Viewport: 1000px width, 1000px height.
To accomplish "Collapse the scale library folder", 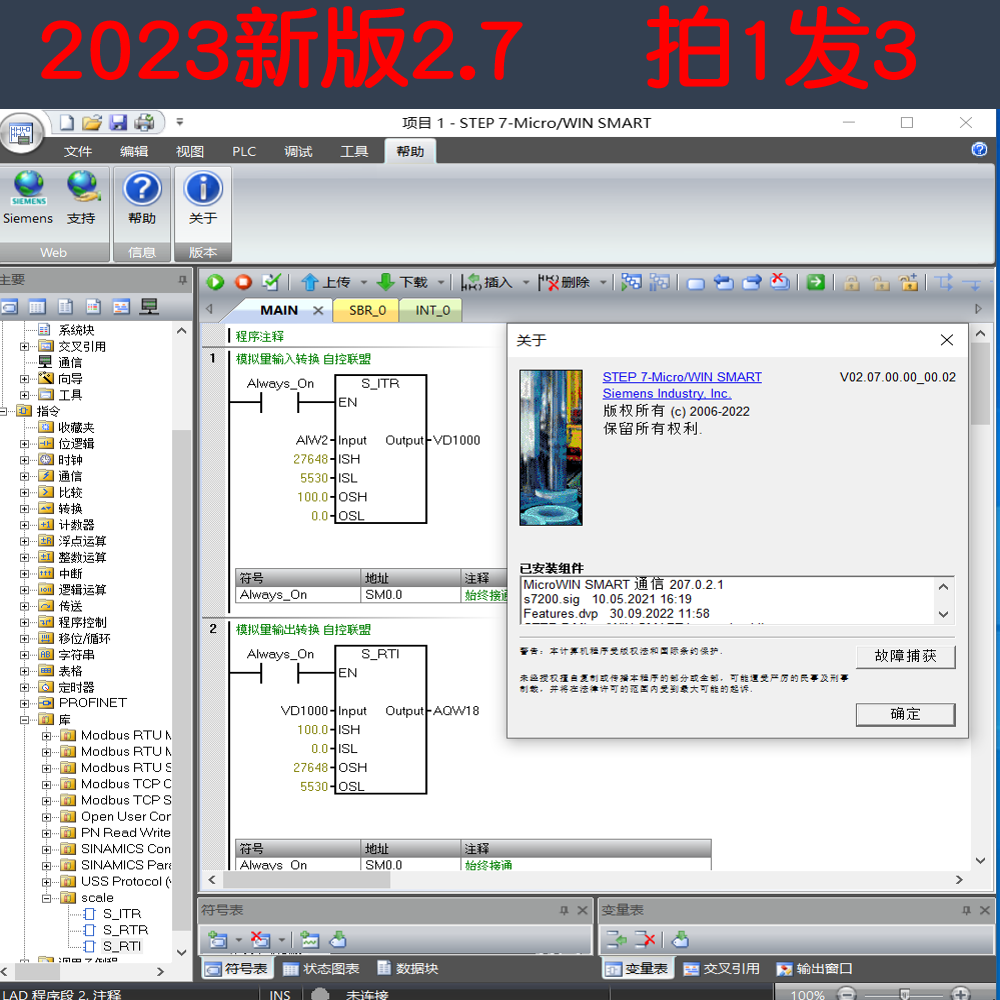I will click(x=47, y=898).
